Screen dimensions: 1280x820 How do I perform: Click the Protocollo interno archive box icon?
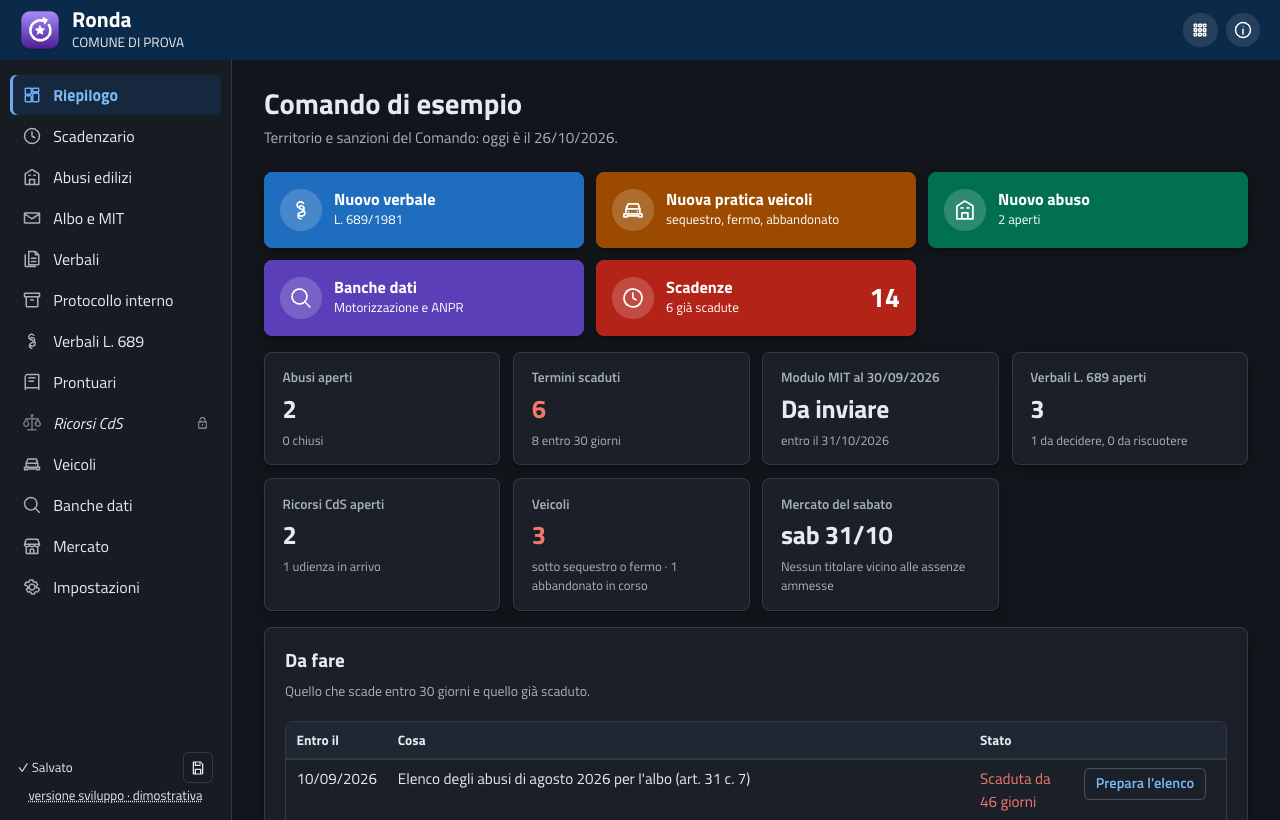click(32, 300)
